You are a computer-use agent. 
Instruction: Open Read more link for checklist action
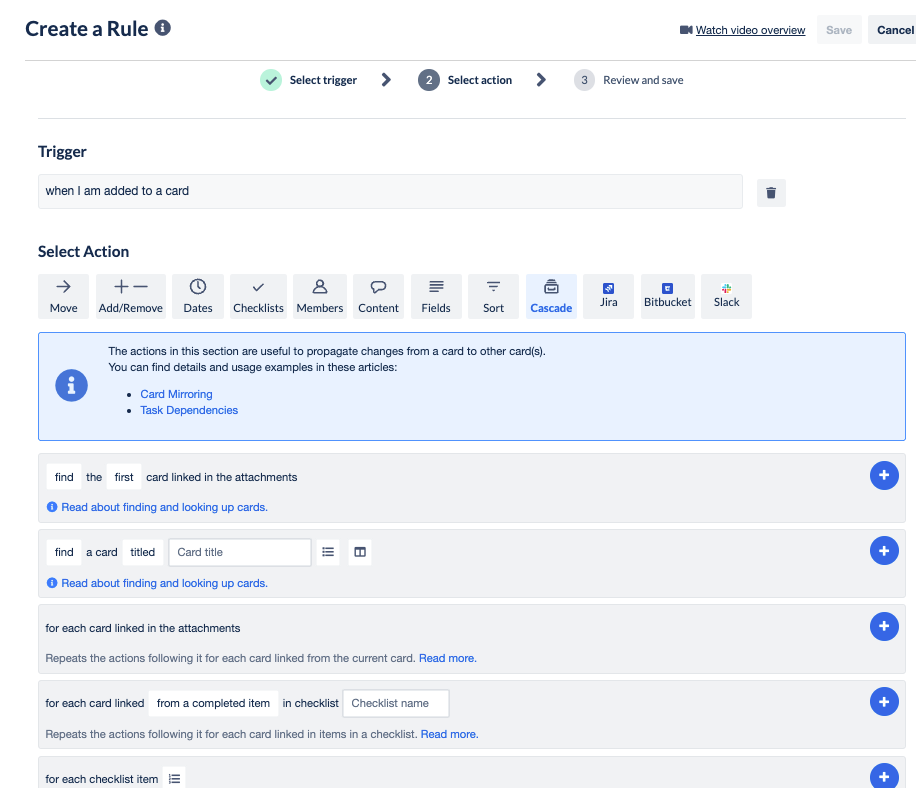[x=449, y=734]
